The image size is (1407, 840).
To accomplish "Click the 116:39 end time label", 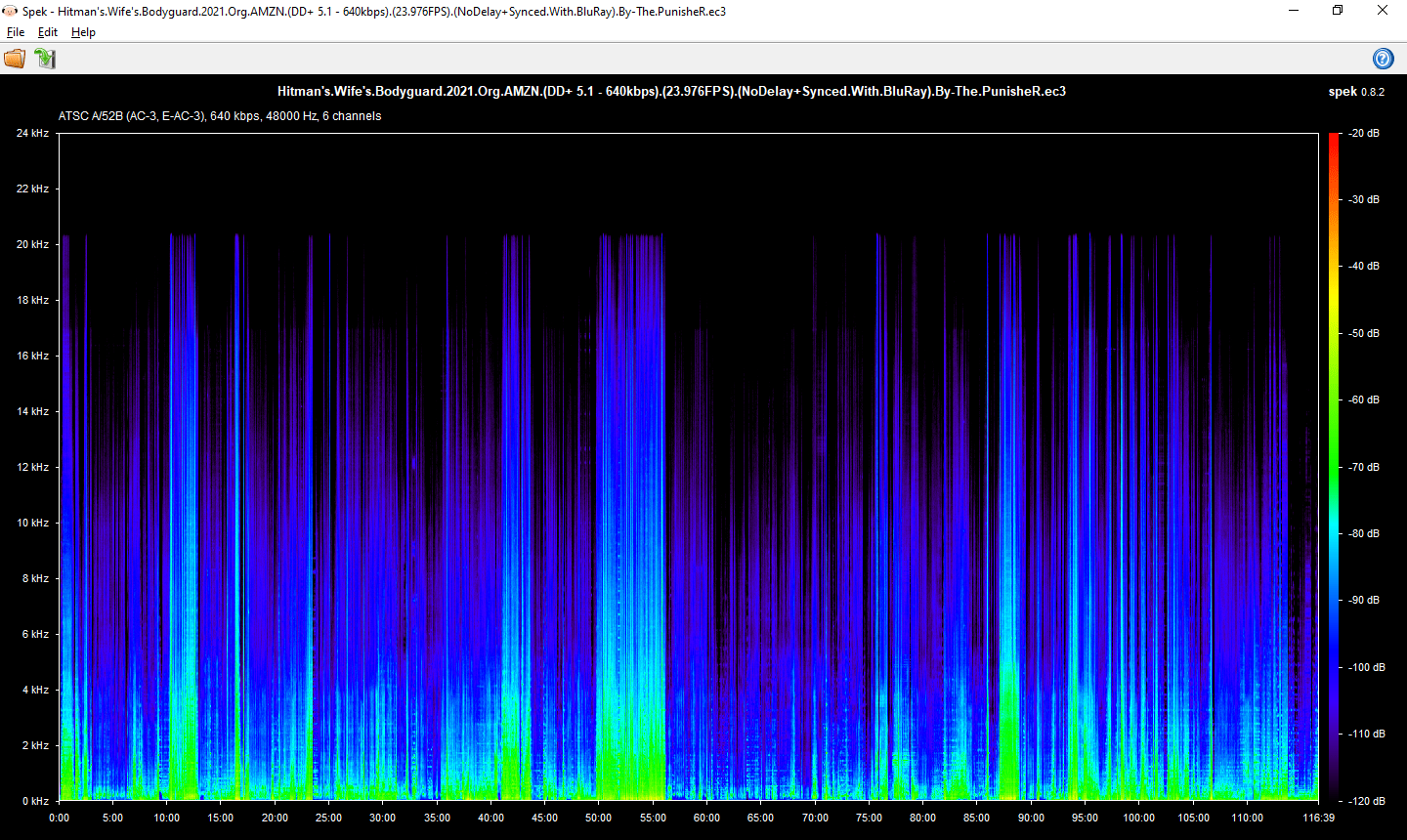I will click(x=1318, y=818).
